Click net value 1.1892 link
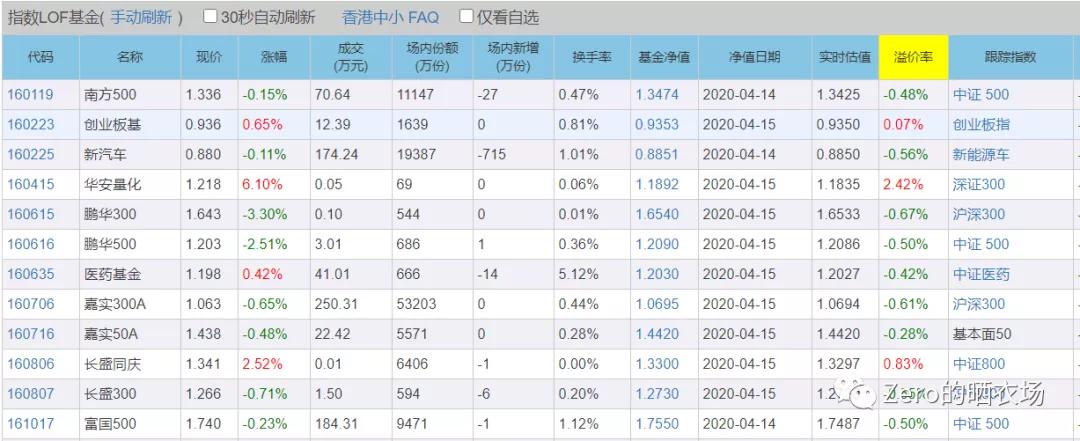This screenshot has width=1080, height=441. click(657, 184)
